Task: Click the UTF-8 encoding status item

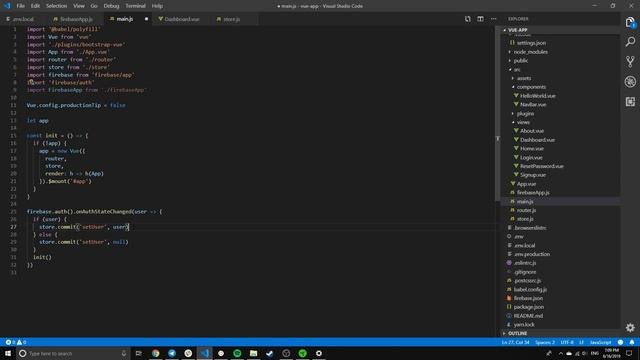Action: [x=567, y=342]
